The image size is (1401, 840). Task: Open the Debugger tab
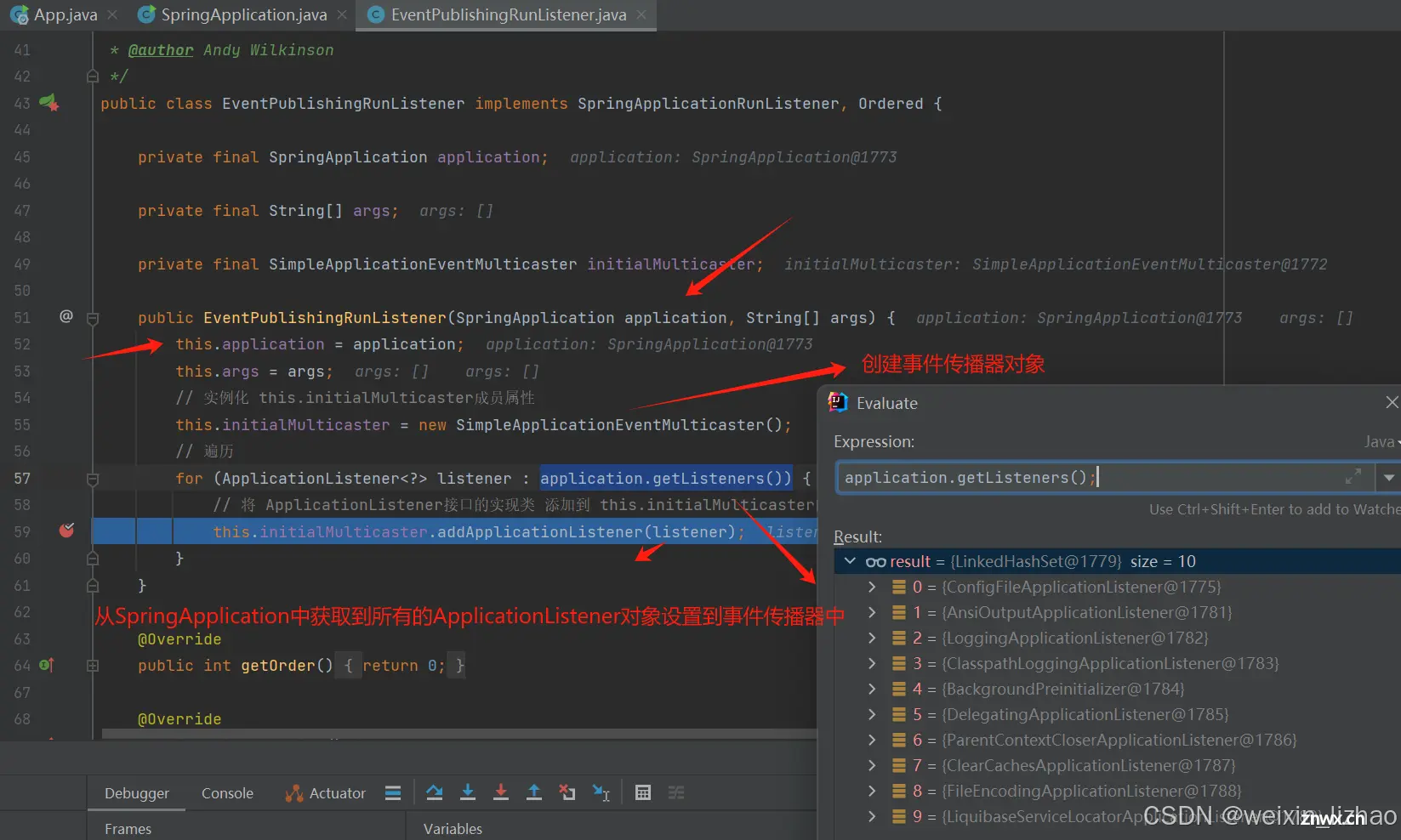[x=137, y=792]
